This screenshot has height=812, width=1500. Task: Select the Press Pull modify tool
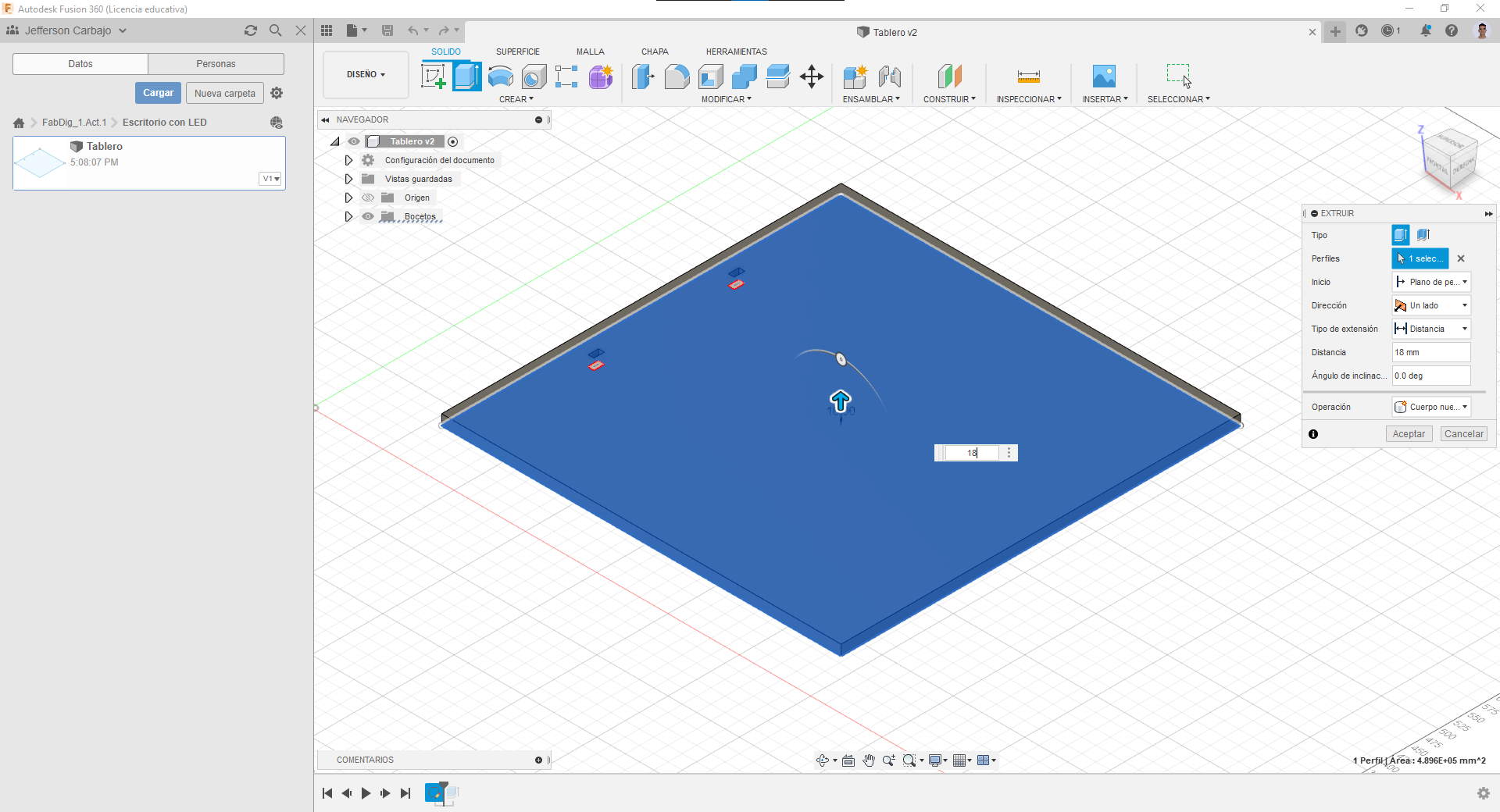643,77
